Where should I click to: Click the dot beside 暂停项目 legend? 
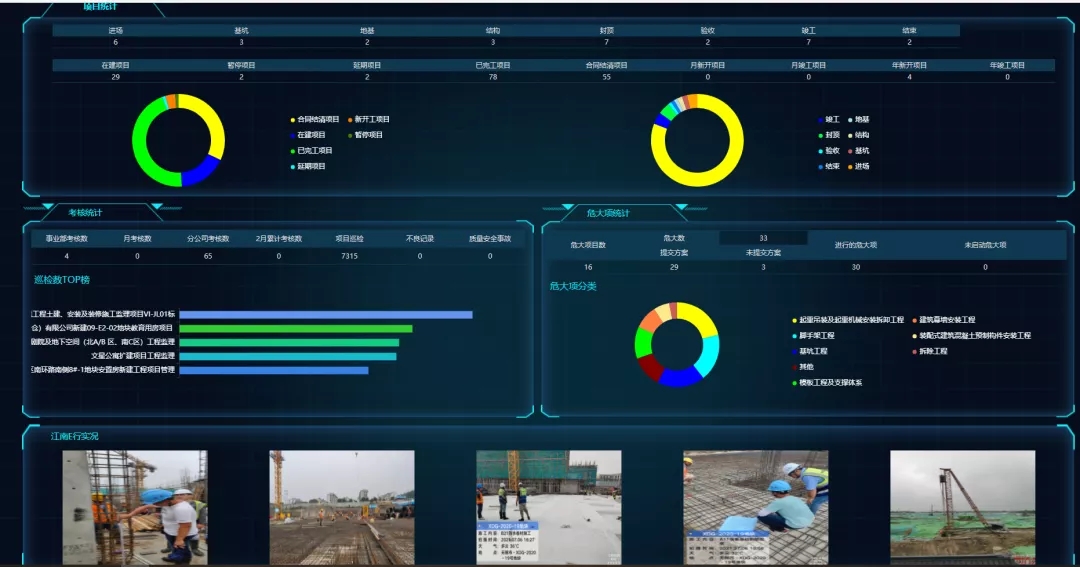point(350,135)
